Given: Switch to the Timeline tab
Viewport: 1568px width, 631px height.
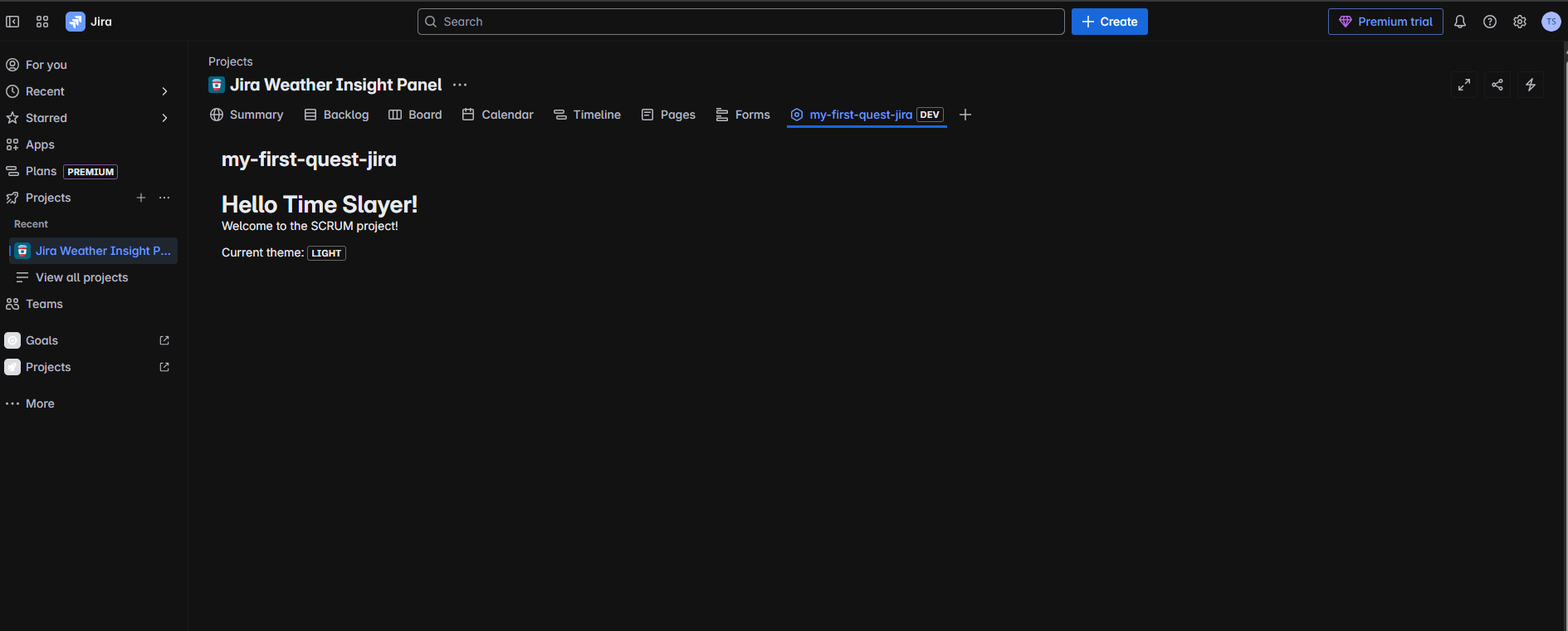Looking at the screenshot, I should pyautogui.click(x=587, y=115).
